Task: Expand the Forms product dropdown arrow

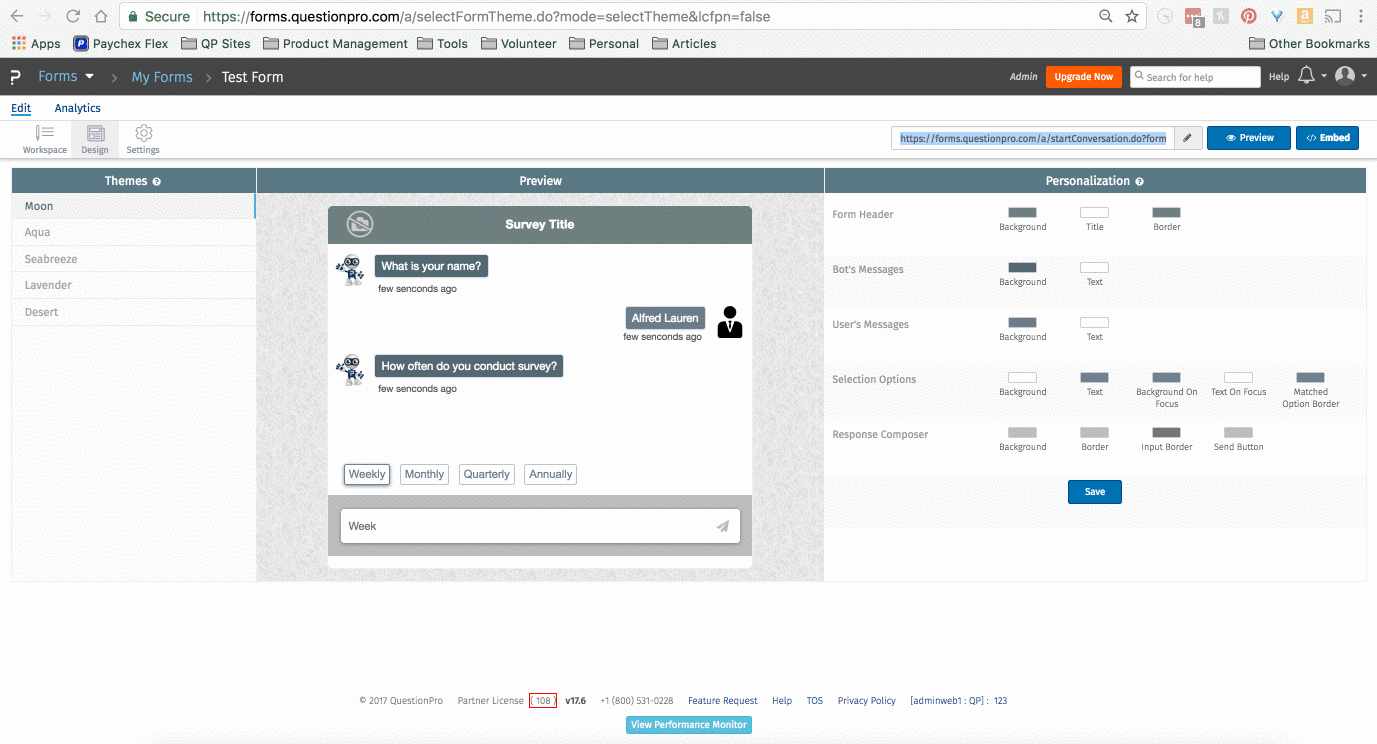Action: (x=89, y=76)
